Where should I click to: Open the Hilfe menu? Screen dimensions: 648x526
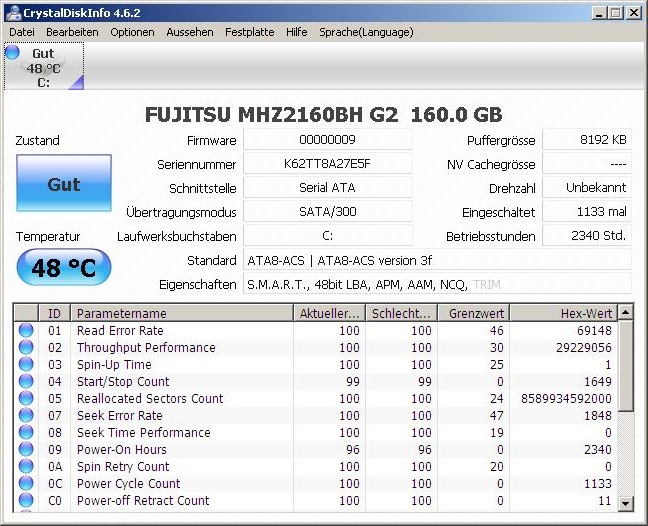tap(296, 32)
